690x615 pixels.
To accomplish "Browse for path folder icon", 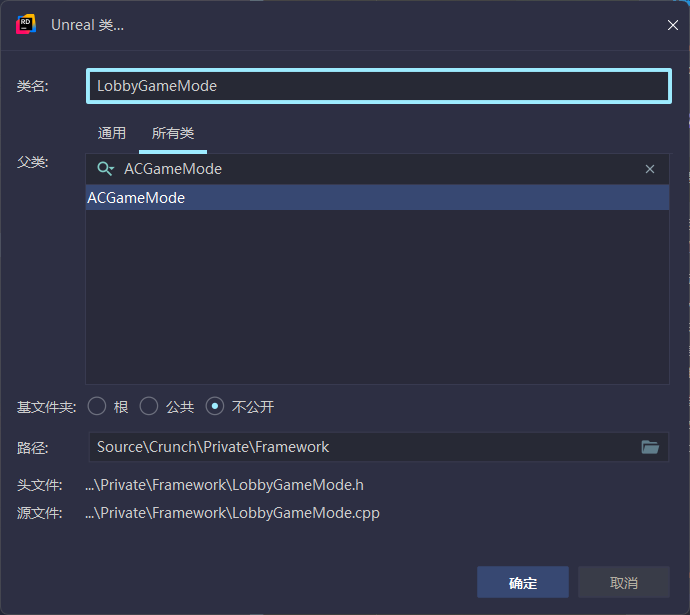I will (x=650, y=447).
